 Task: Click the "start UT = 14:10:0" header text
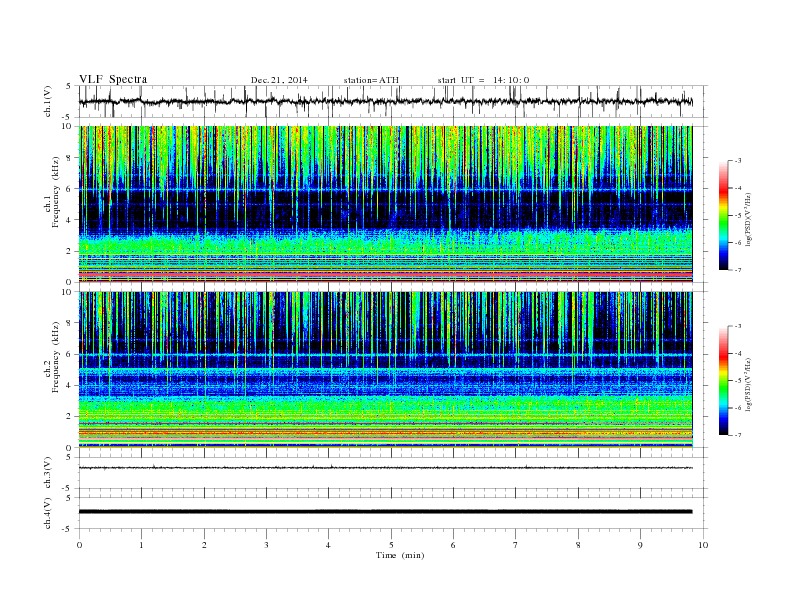tap(483, 80)
